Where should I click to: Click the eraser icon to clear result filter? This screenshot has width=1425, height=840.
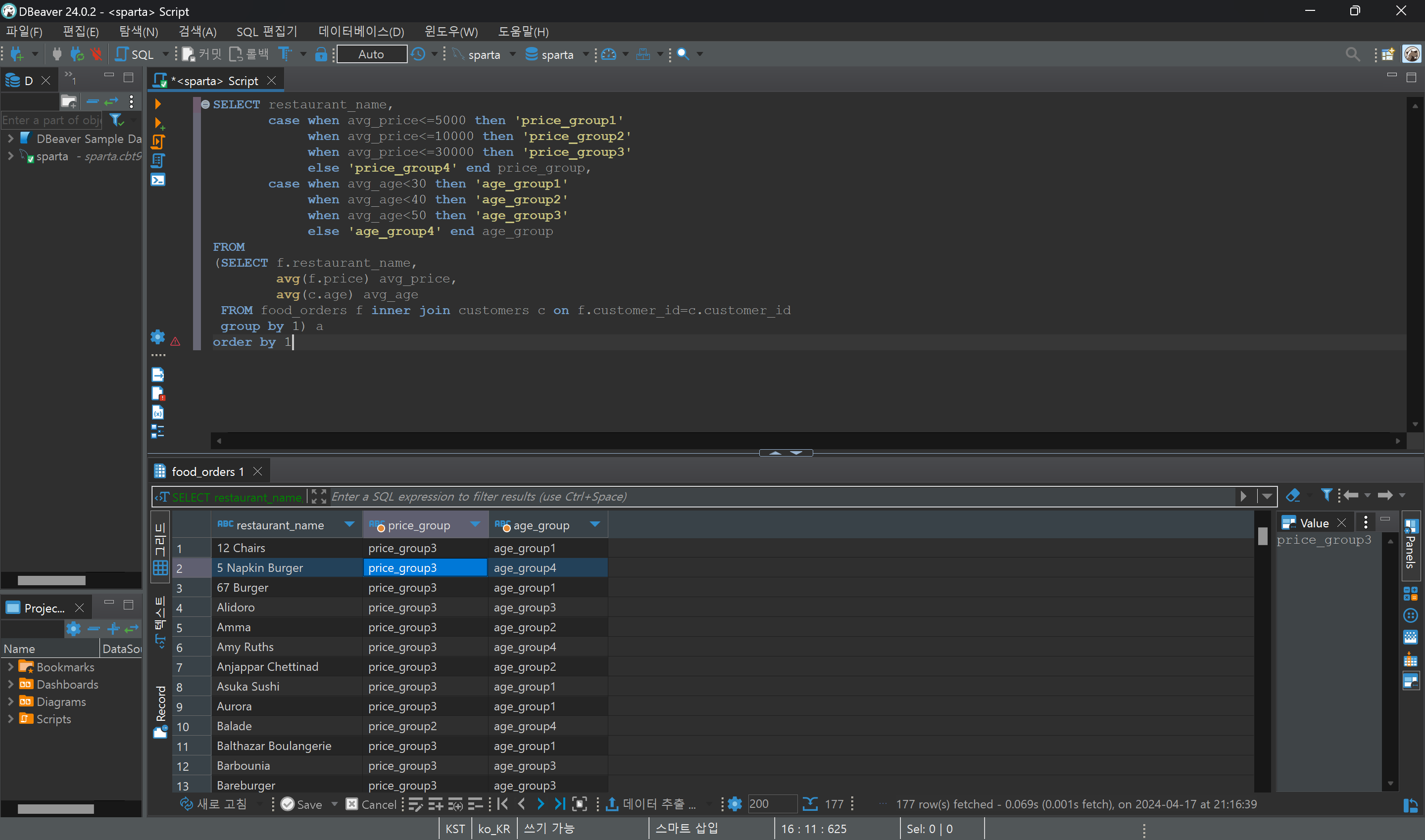[x=1292, y=496]
